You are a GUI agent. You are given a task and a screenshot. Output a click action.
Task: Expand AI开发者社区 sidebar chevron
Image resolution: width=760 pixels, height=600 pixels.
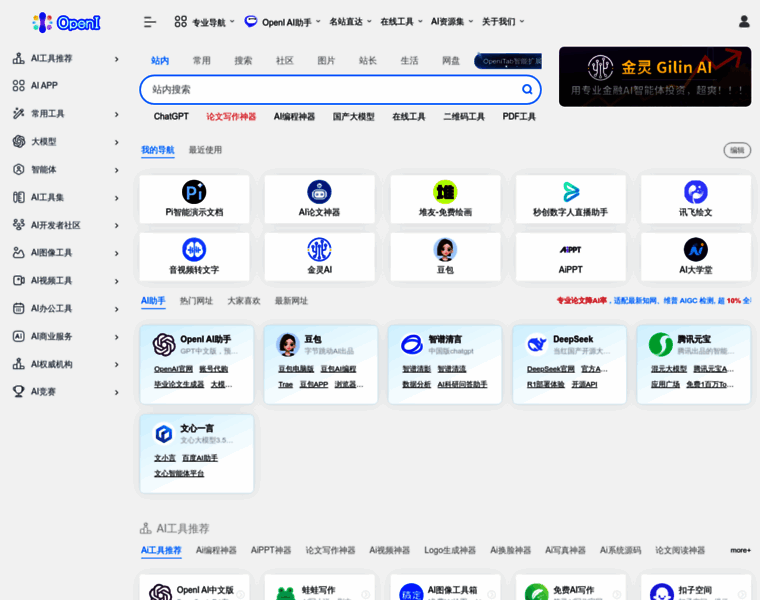tap(116, 225)
